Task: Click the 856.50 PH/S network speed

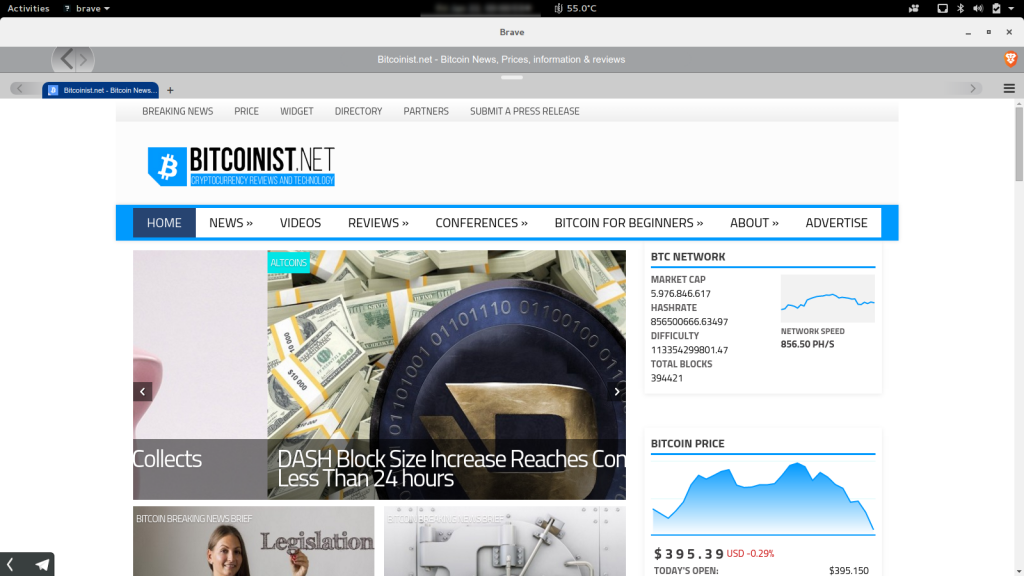Action: (x=807, y=344)
